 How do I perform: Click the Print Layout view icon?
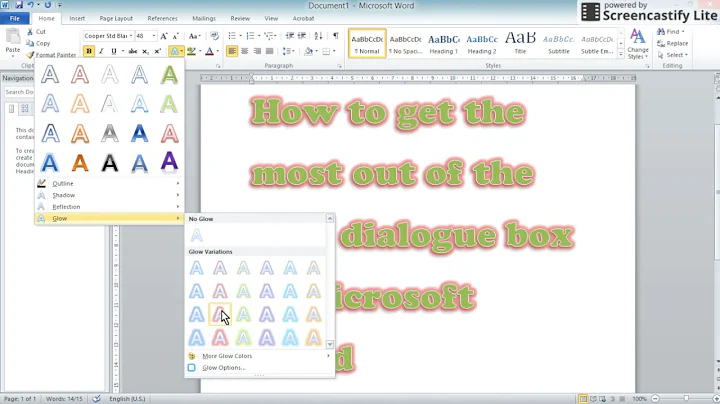pos(583,399)
